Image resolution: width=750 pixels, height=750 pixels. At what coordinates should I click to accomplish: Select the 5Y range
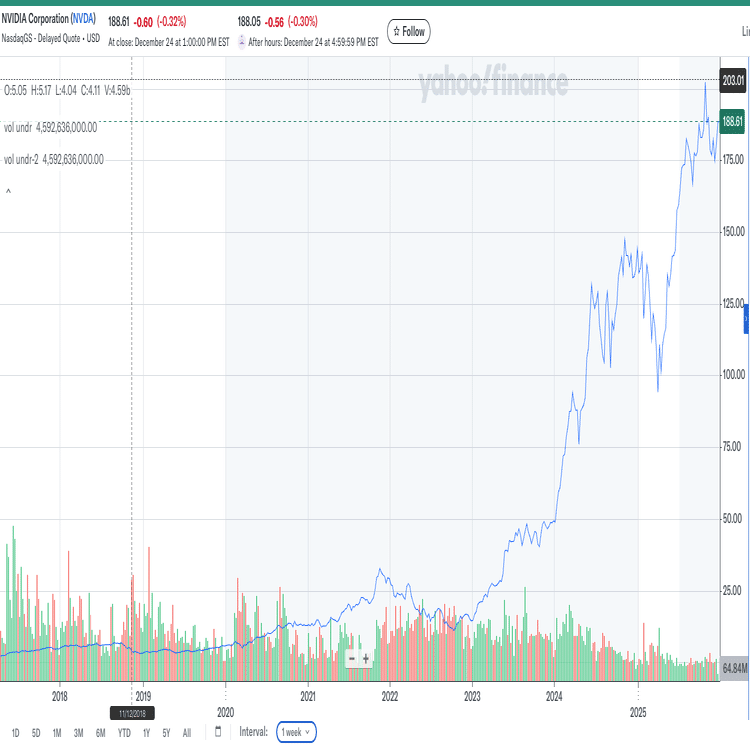click(x=166, y=733)
